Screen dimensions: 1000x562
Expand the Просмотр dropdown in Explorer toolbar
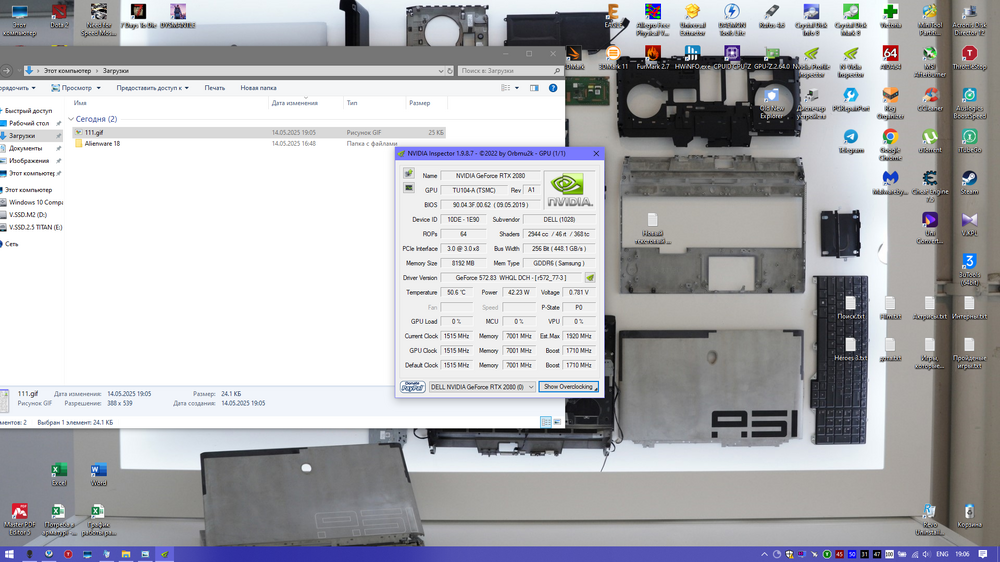(75, 88)
